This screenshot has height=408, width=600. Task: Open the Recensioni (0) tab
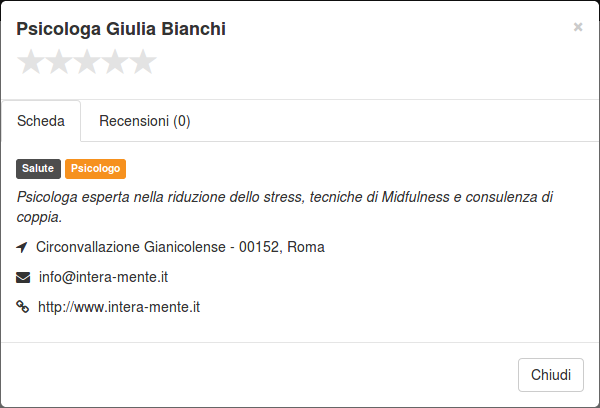tap(145, 121)
